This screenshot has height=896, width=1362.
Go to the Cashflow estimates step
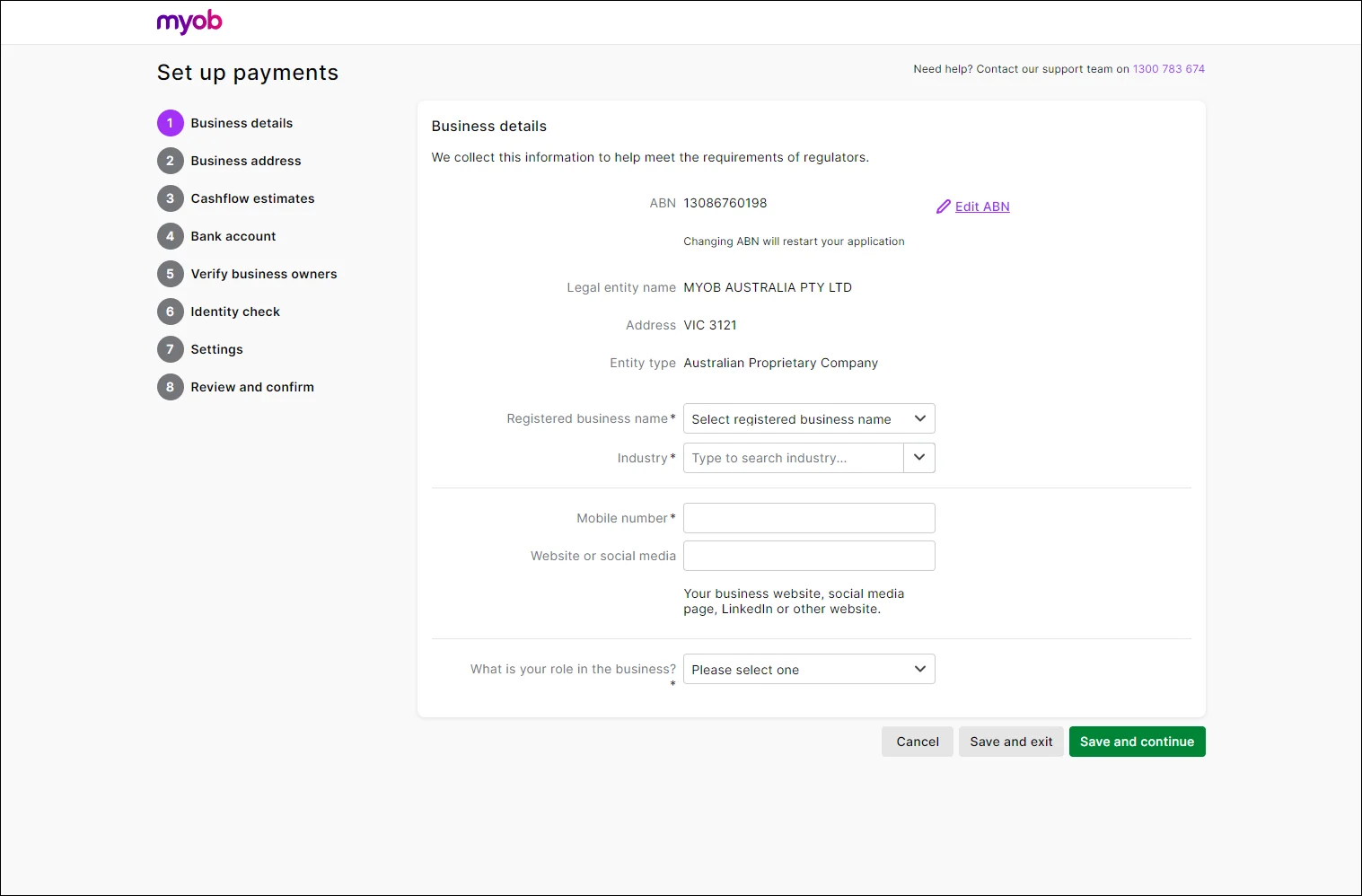252,198
